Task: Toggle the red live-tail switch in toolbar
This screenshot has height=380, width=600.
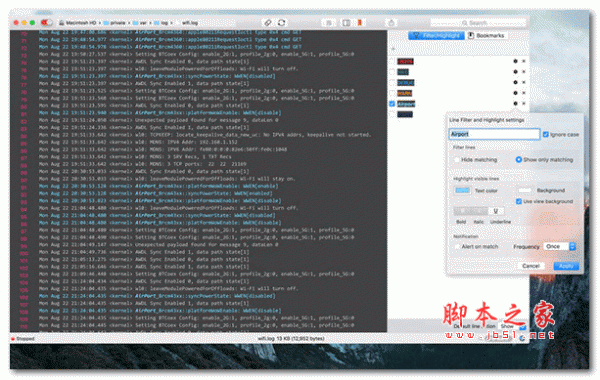Action: tap(47, 23)
